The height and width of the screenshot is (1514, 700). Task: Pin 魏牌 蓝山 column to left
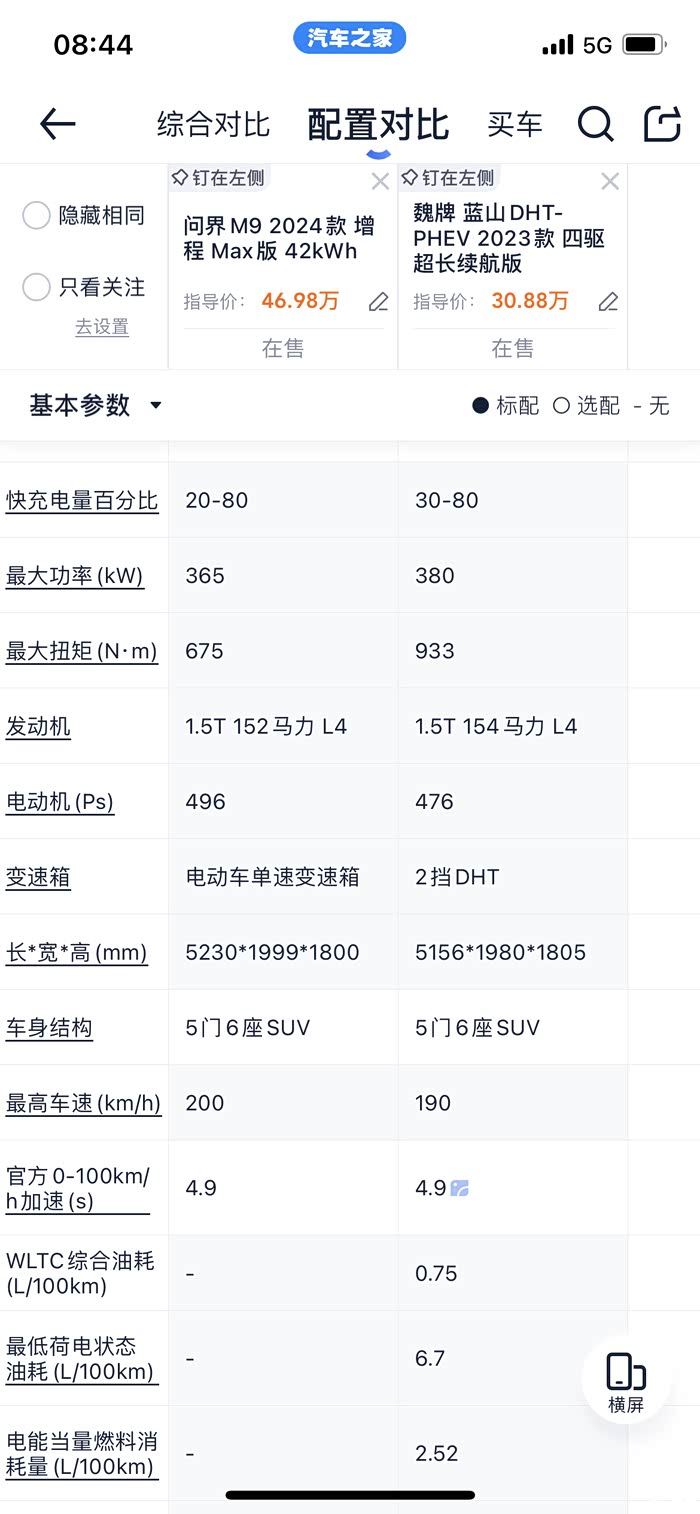[448, 178]
